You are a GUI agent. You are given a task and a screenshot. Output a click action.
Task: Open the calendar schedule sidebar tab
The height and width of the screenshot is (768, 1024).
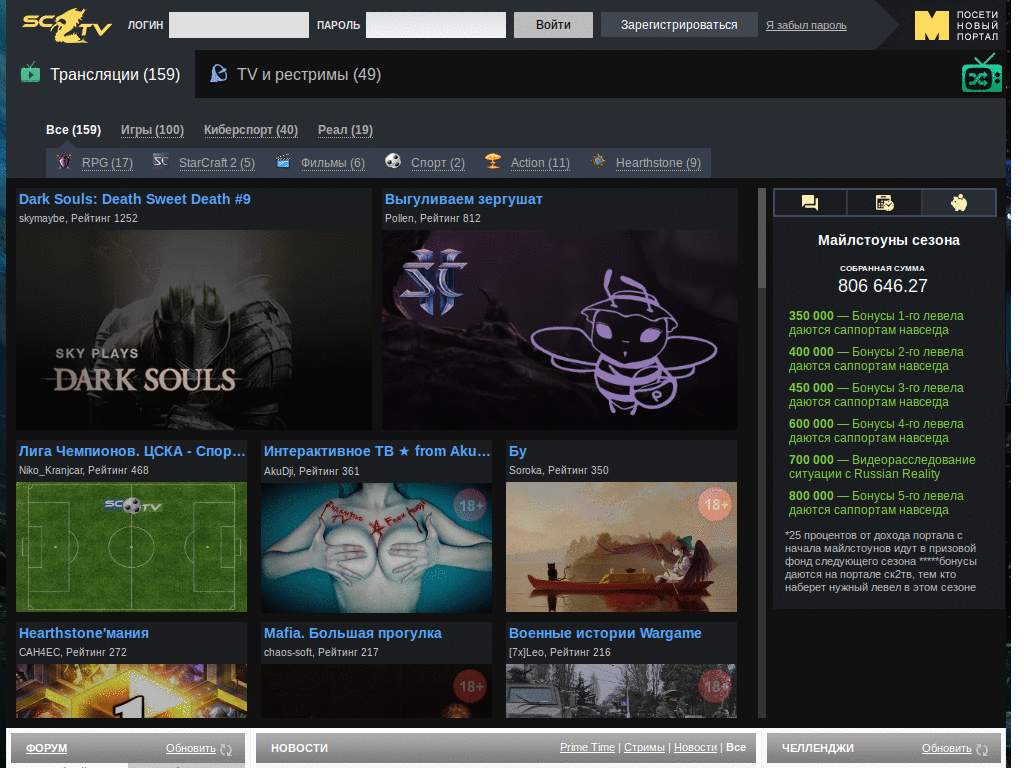coord(884,202)
